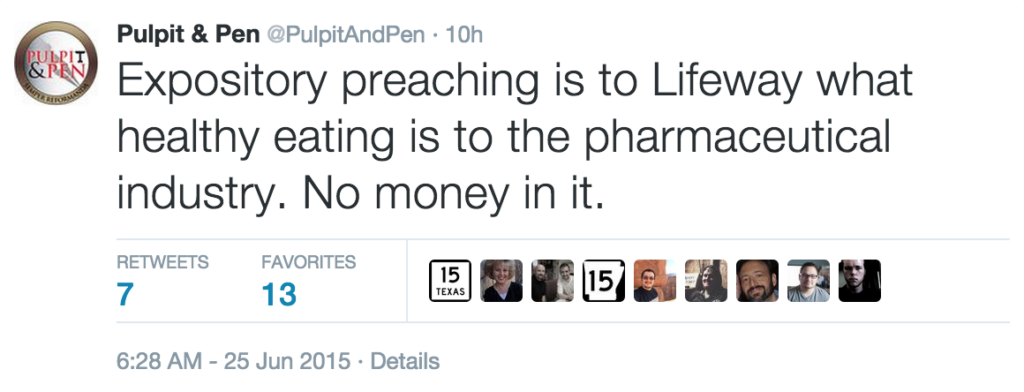1024x392 pixels.
Task: Show who retweeted via RETWEETS label
Action: (163, 263)
